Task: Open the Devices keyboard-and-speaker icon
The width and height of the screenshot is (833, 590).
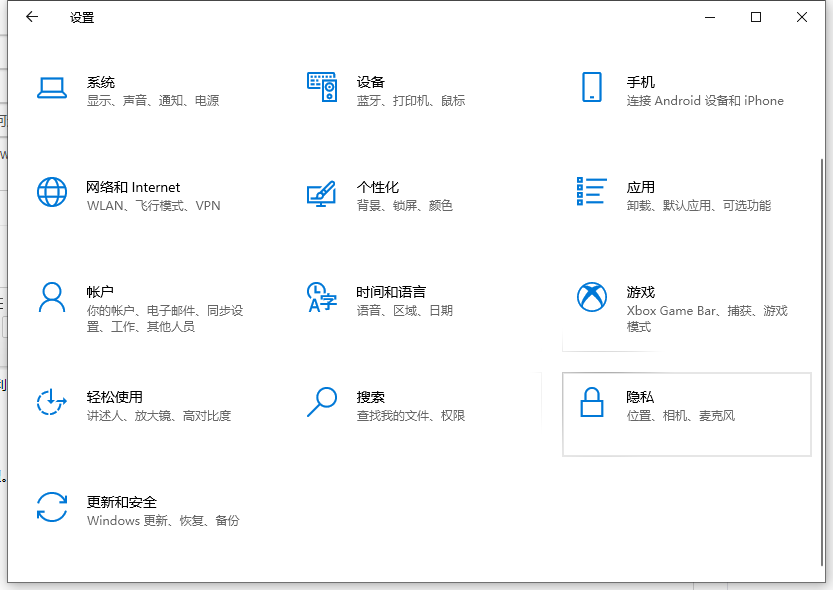Action: coord(321,88)
